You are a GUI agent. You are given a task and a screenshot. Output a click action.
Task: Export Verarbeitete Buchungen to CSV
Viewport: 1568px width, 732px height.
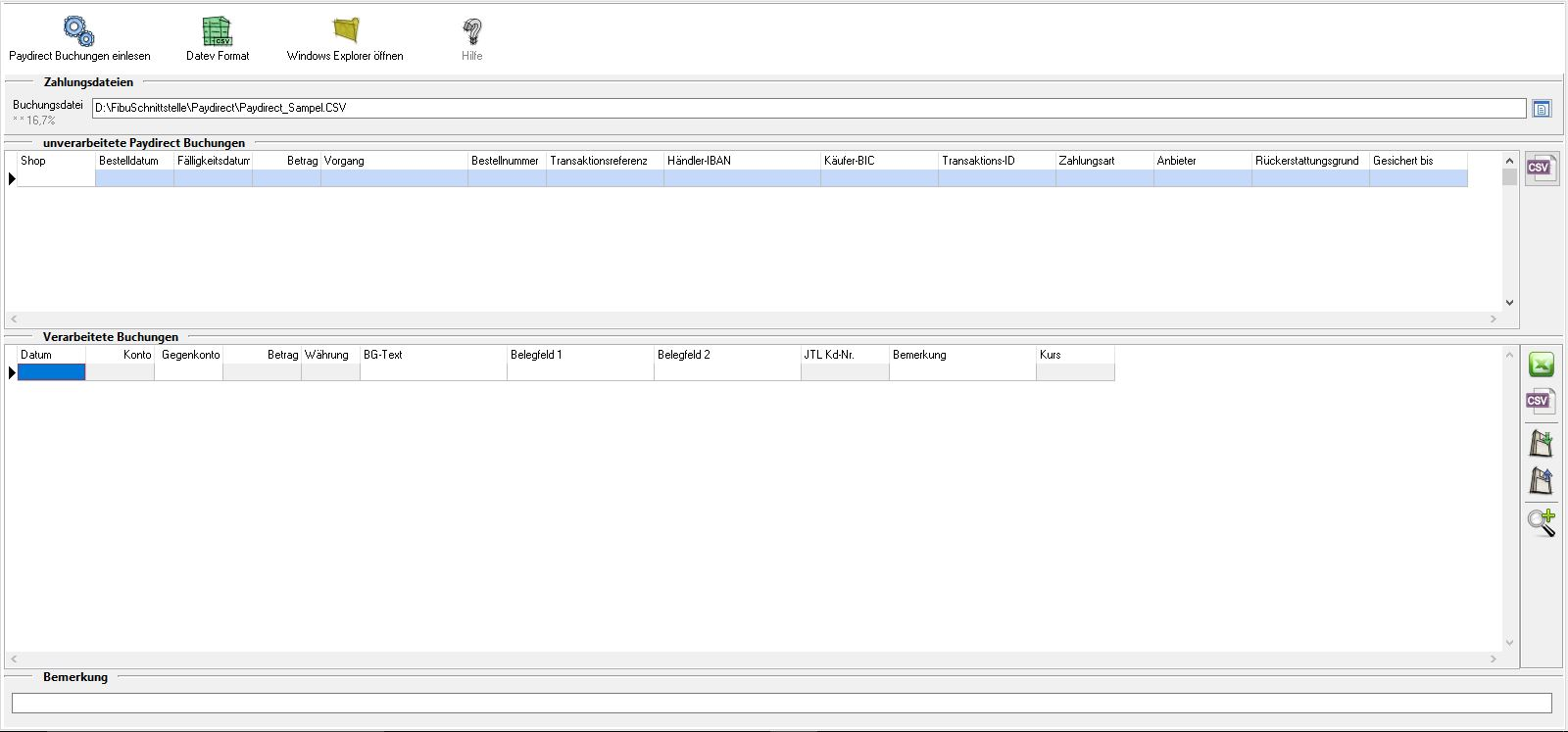click(1540, 401)
